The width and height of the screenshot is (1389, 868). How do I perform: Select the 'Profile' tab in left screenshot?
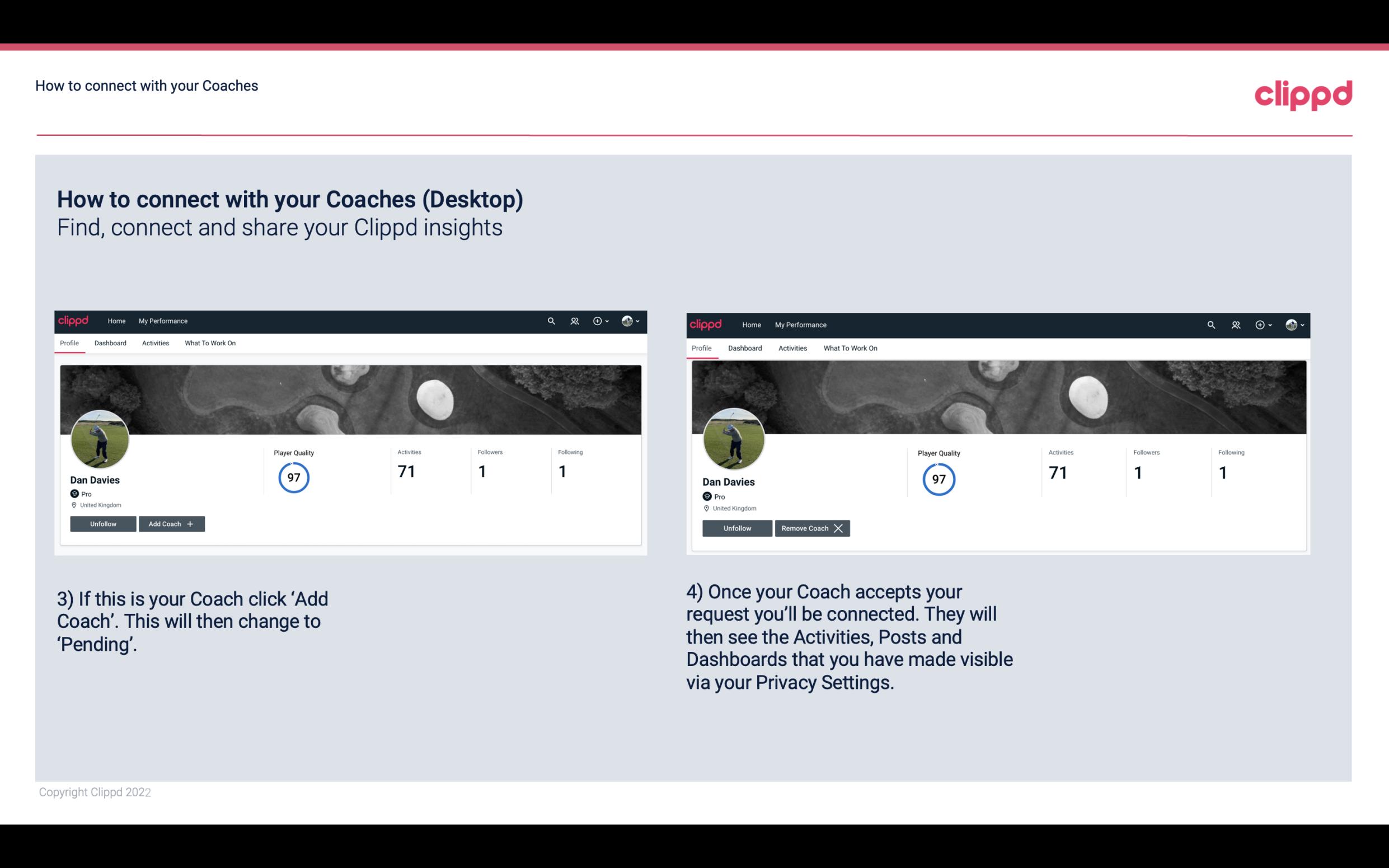69,343
